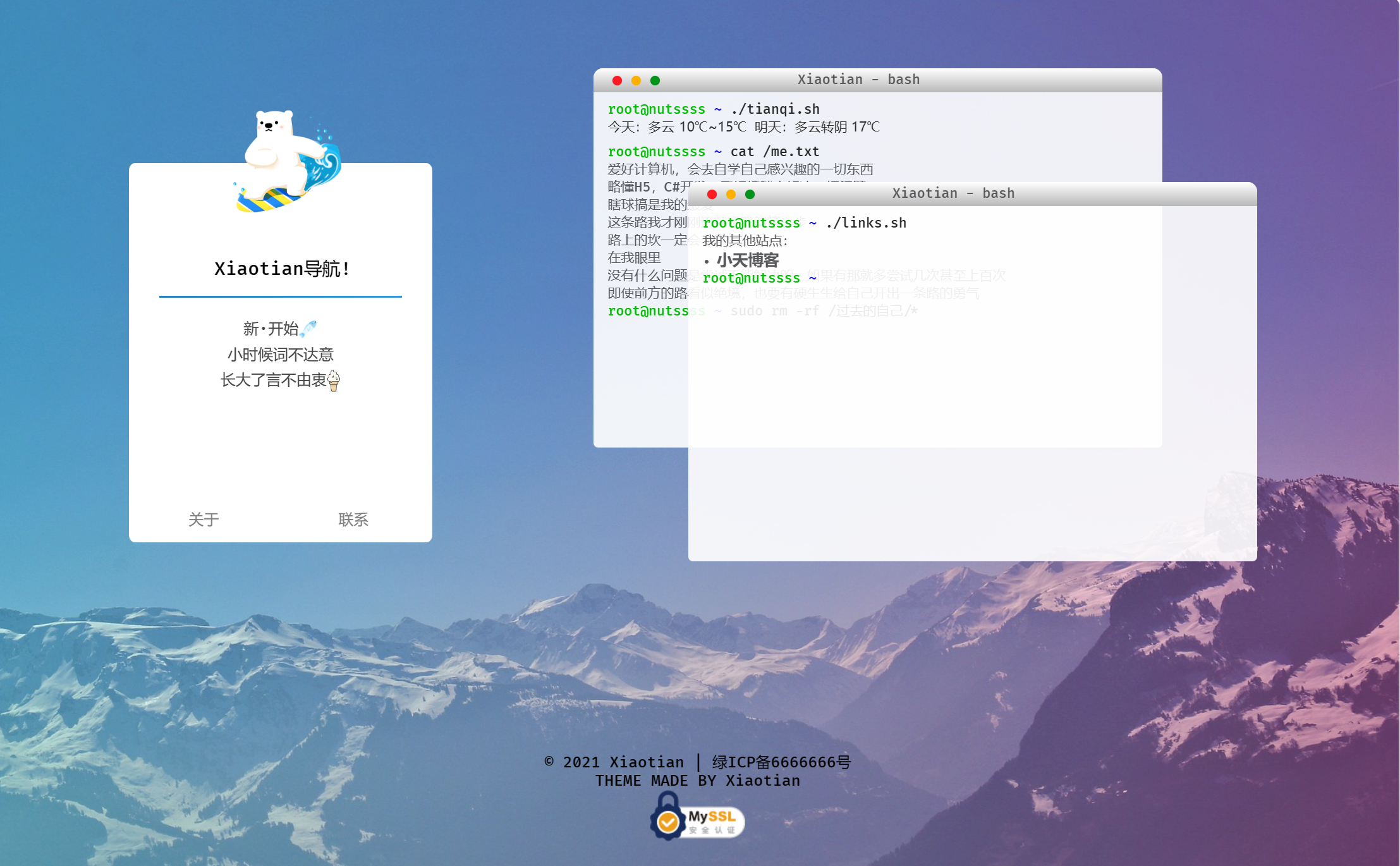The image size is (1400, 866).
Task: Click the text 我的其他站点:
Action: coord(745,241)
